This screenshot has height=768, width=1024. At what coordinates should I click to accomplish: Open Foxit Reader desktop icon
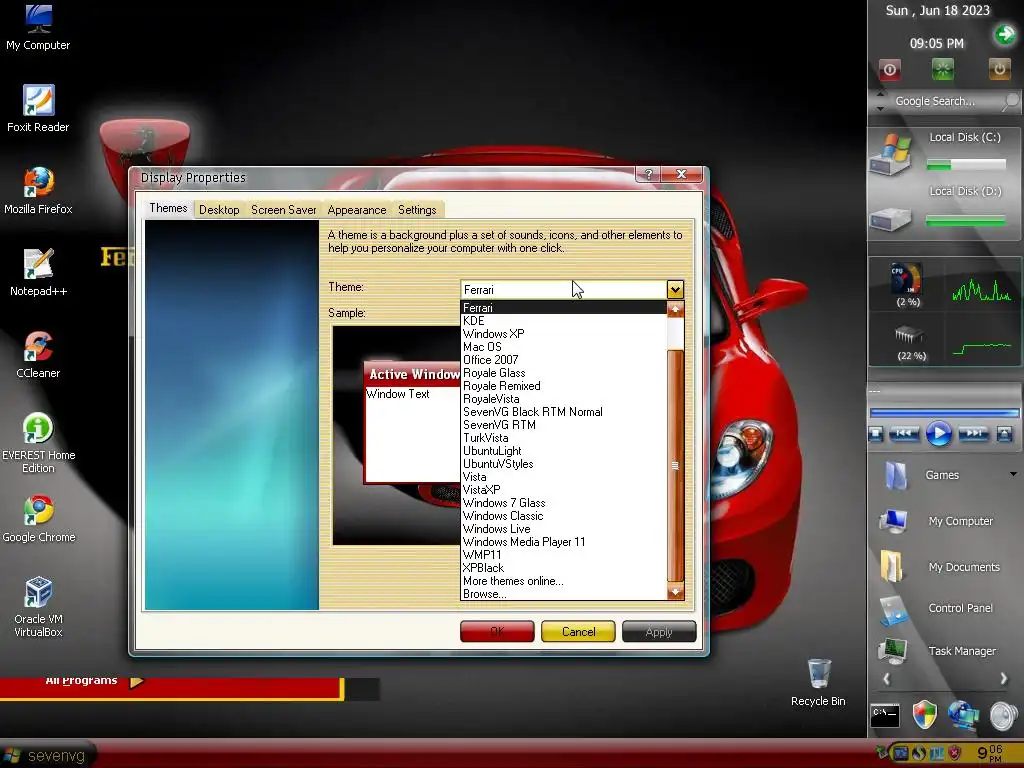pos(38,108)
